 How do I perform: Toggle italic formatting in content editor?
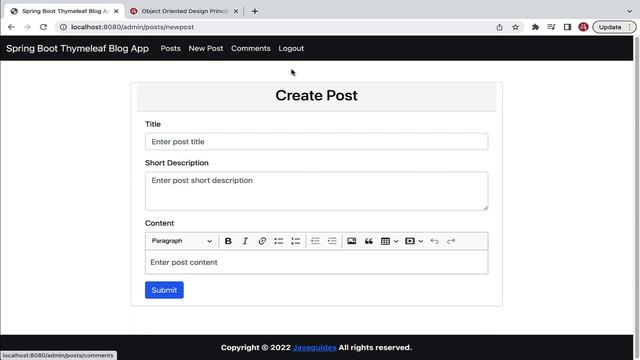[245, 241]
